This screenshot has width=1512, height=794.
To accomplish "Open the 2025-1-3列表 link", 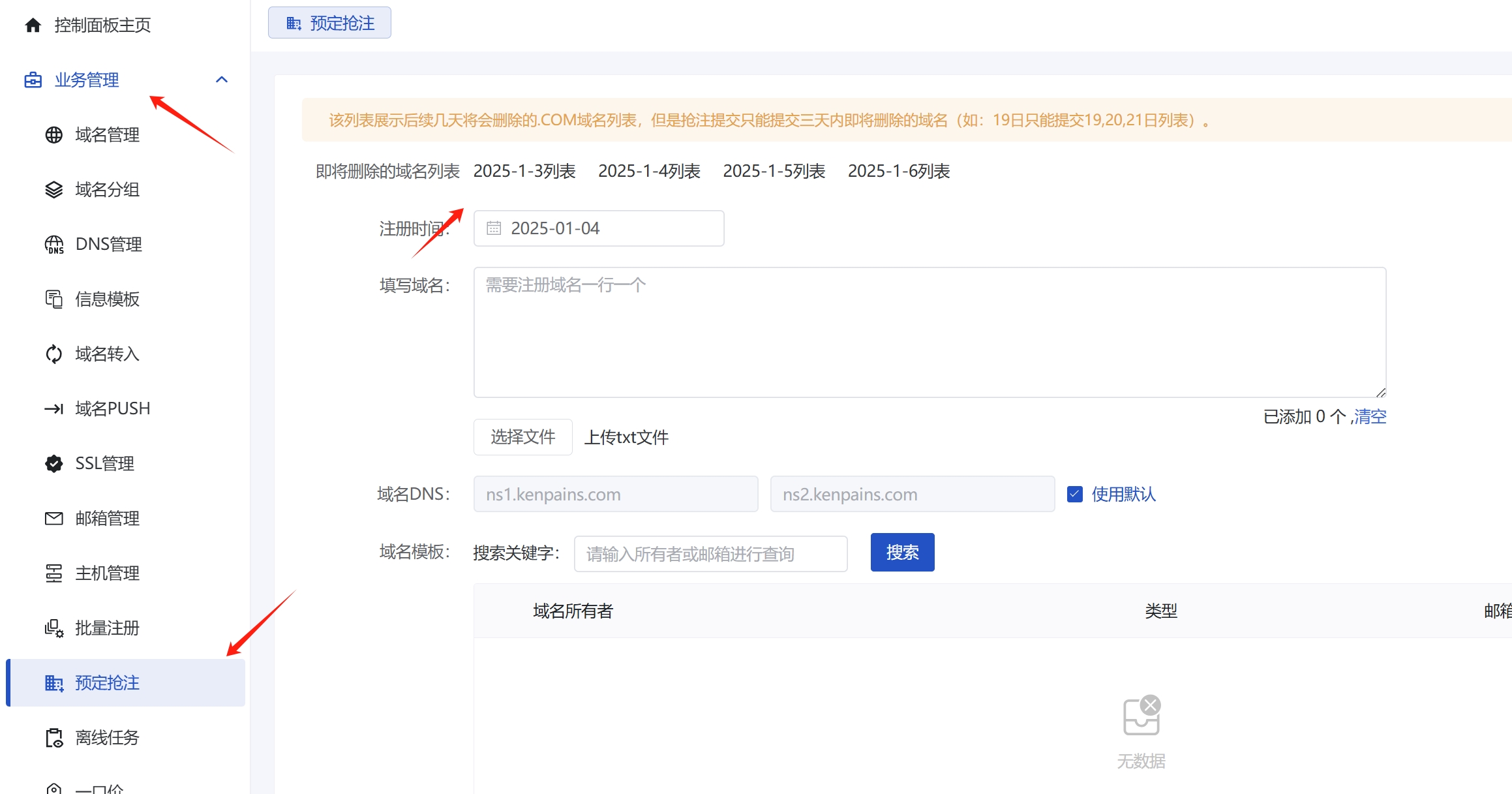I will (x=524, y=172).
